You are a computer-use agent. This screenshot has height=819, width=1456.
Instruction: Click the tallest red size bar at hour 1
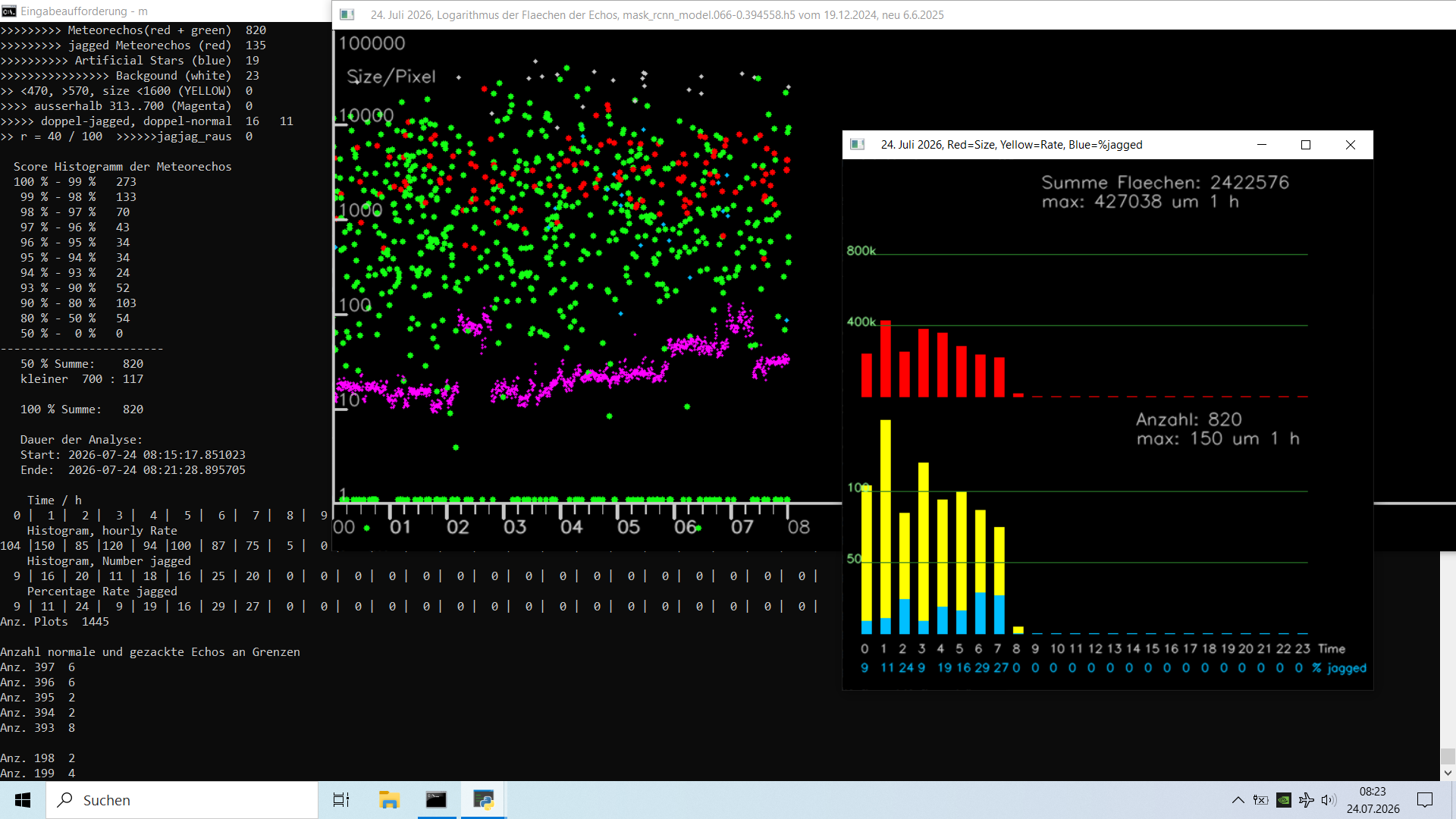(x=886, y=359)
